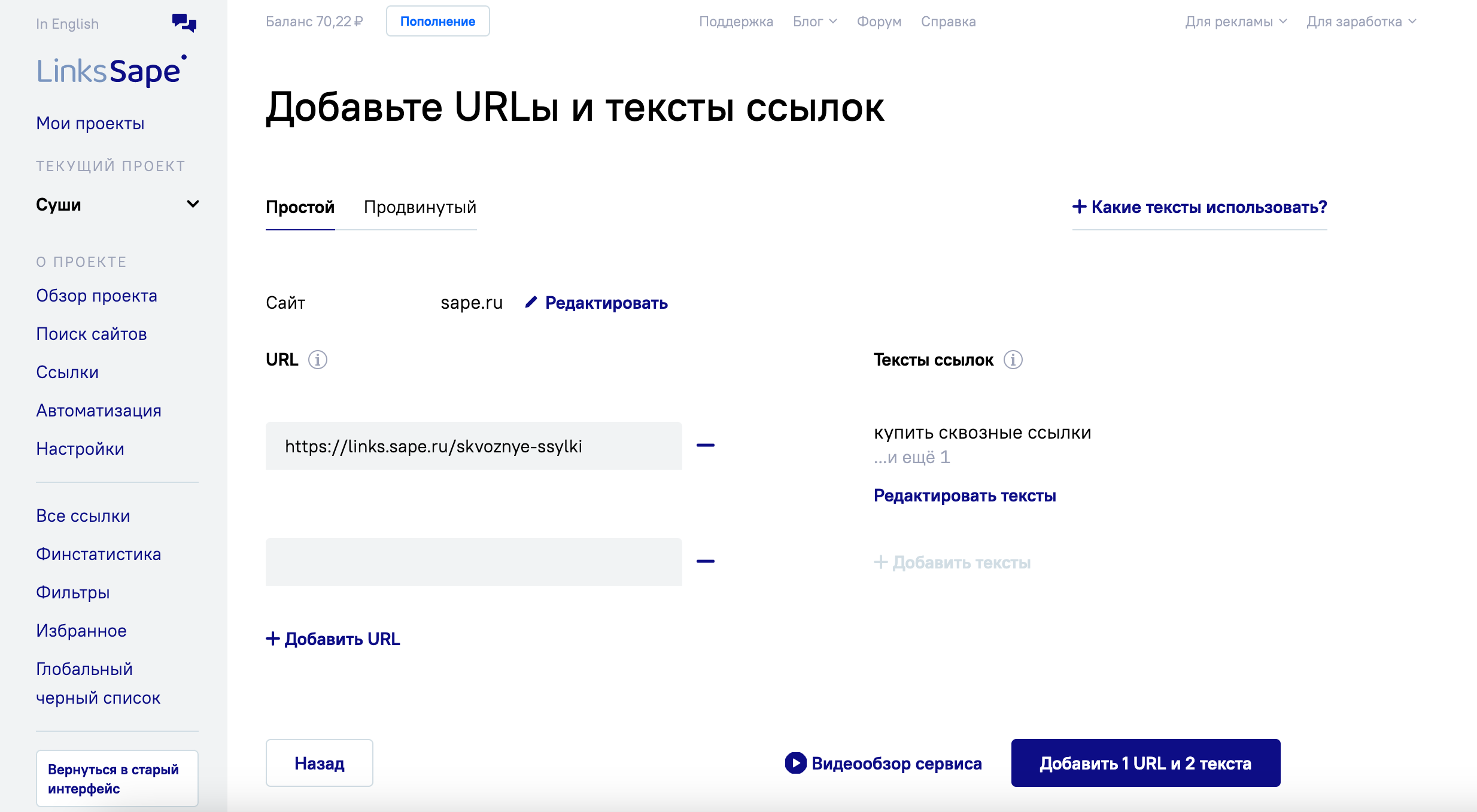Click the info icon next to URL
1477x812 pixels.
point(318,360)
